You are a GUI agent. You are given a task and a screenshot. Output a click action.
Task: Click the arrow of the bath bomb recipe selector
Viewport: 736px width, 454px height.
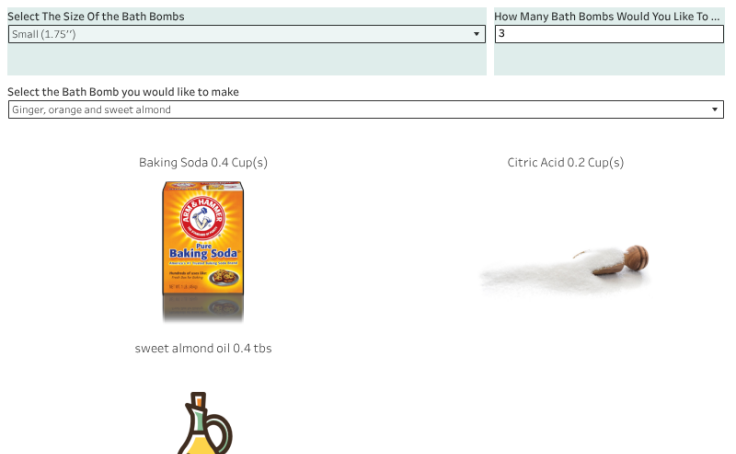point(714,109)
